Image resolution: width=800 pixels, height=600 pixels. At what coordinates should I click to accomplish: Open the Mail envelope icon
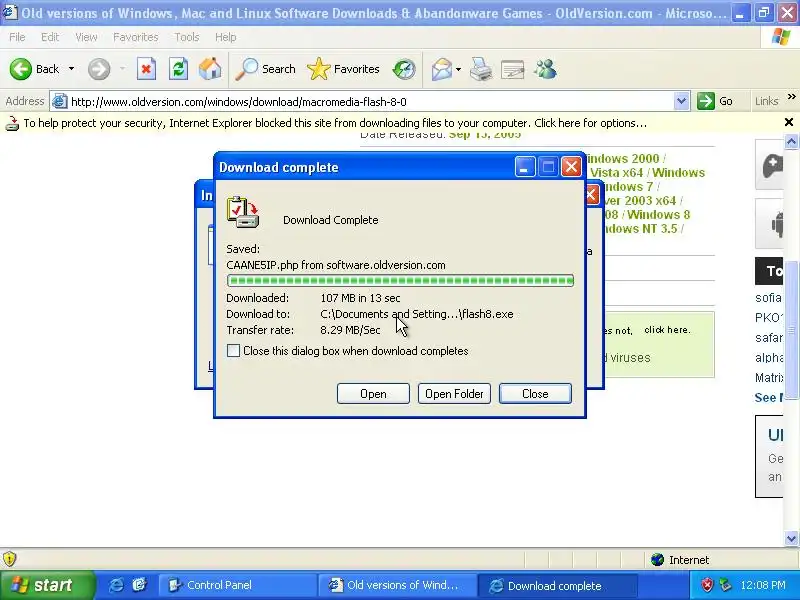tap(441, 69)
